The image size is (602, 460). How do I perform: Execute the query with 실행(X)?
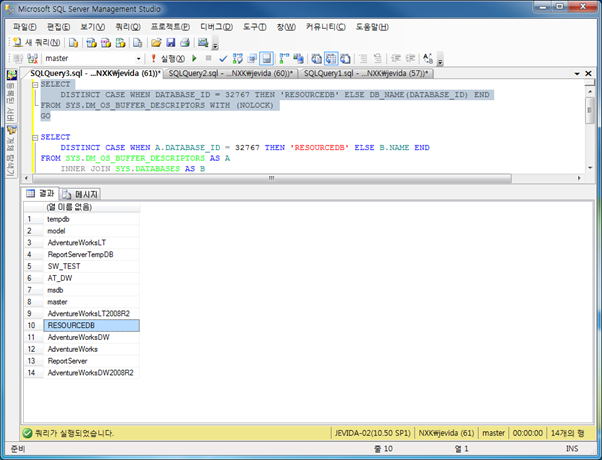click(167, 59)
